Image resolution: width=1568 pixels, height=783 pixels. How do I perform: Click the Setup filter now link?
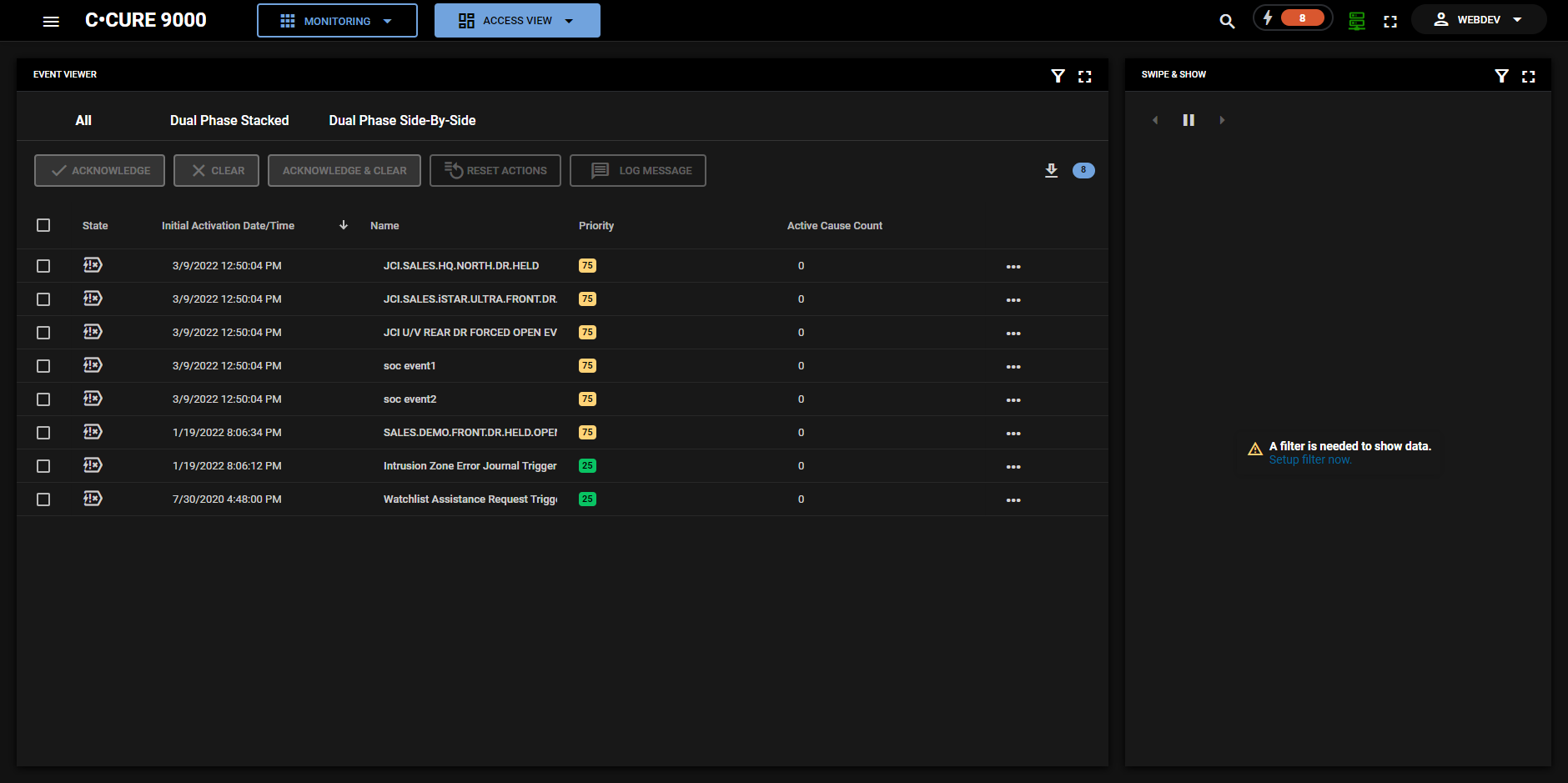pyautogui.click(x=1309, y=459)
